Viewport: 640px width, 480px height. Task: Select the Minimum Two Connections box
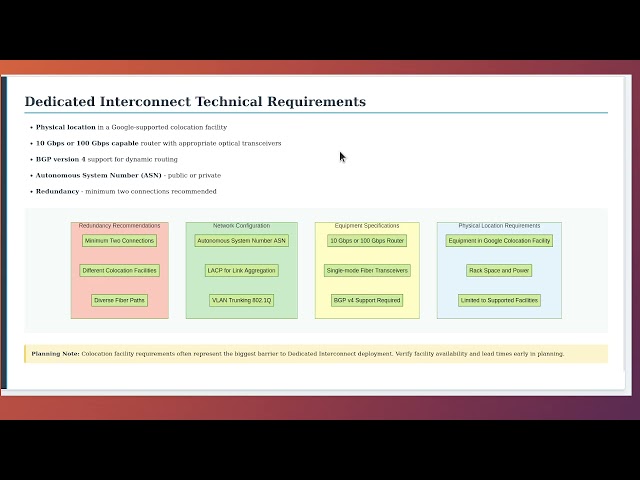tap(120, 241)
